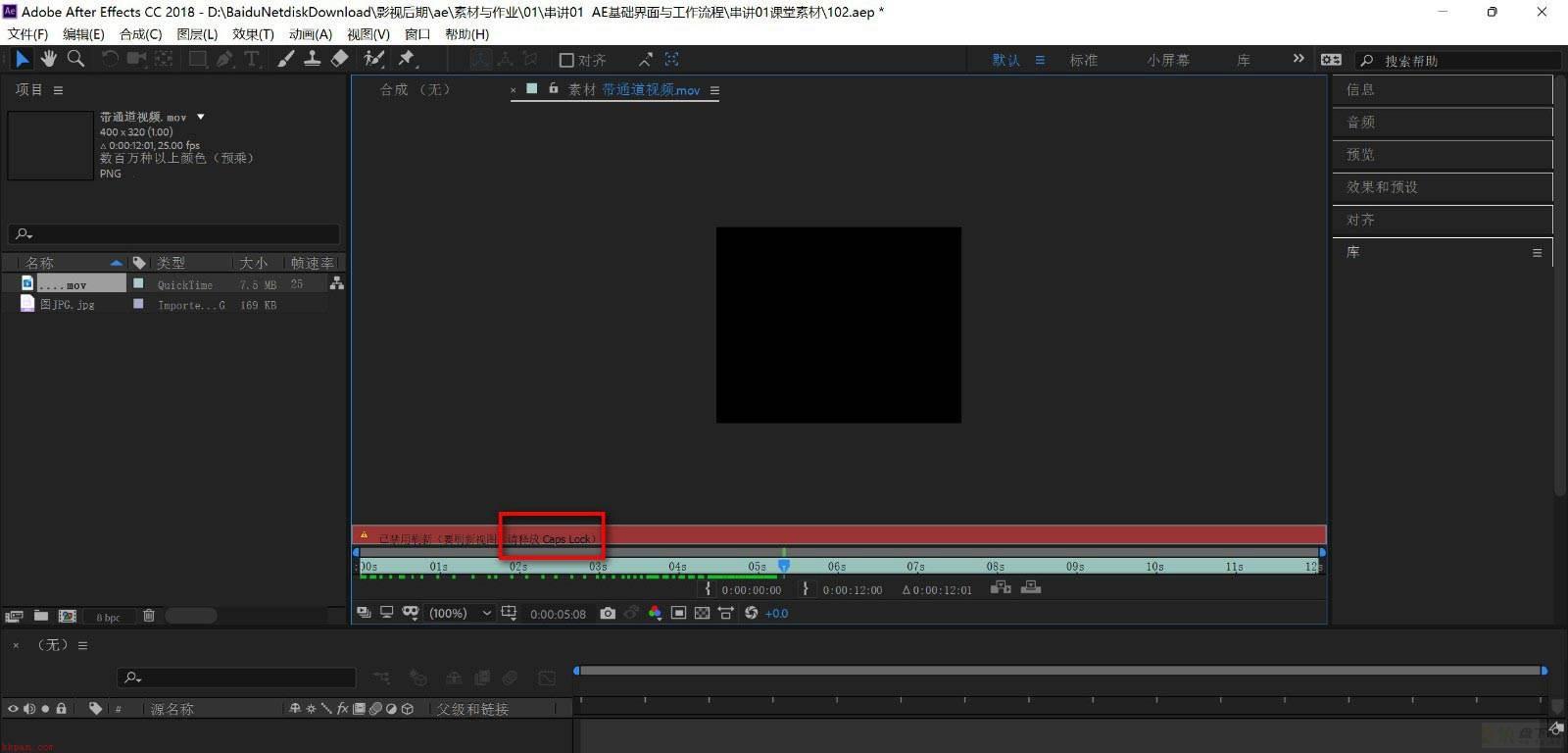Click the reset exposure aperture icon
1568x753 pixels.
click(x=752, y=613)
